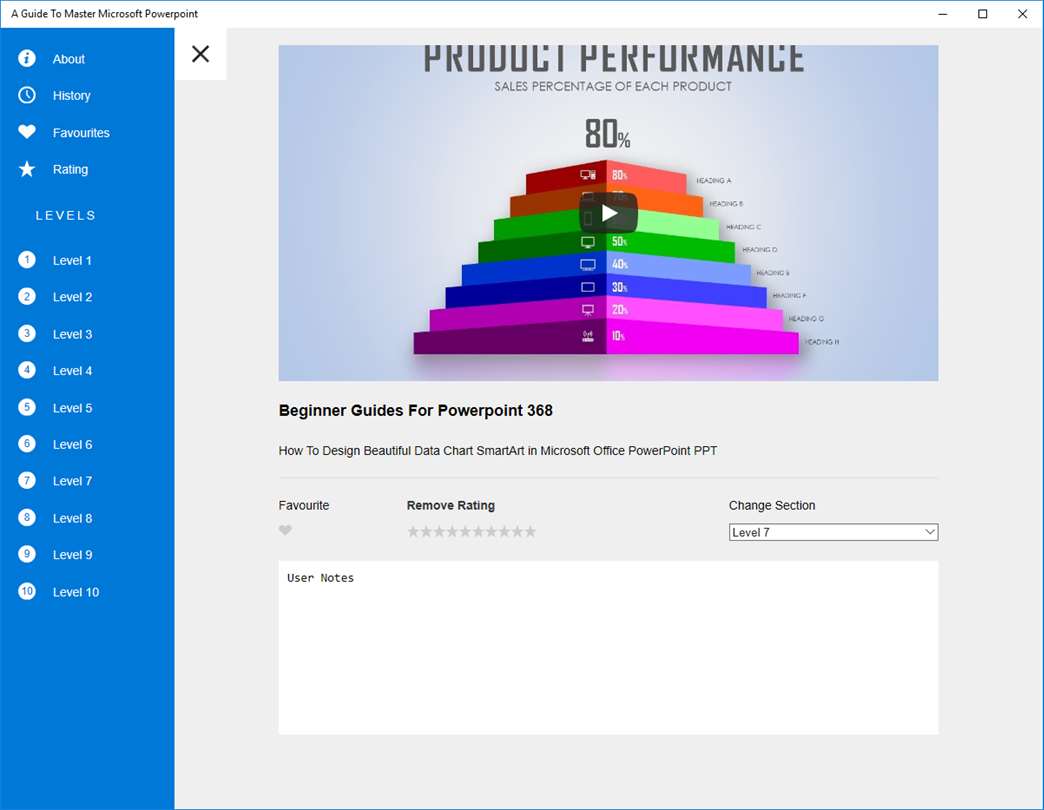The image size is (1044, 810).
Task: Open the History menu item
Action: pyautogui.click(x=72, y=96)
